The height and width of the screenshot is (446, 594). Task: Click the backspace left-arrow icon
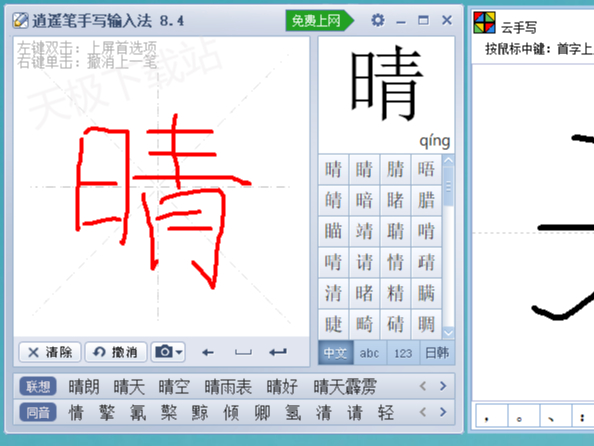(208, 353)
